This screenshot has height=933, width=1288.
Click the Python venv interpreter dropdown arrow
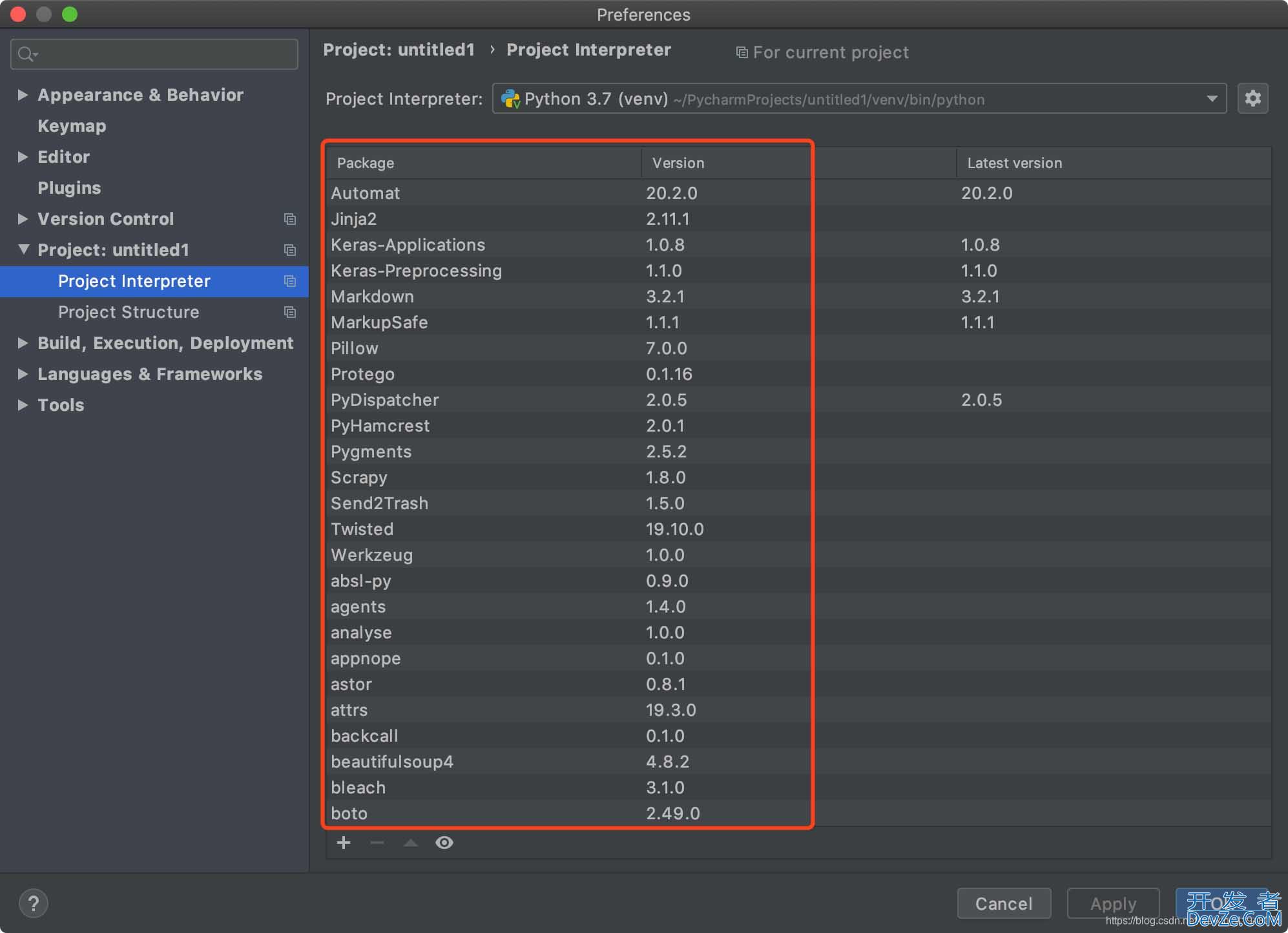click(1212, 99)
